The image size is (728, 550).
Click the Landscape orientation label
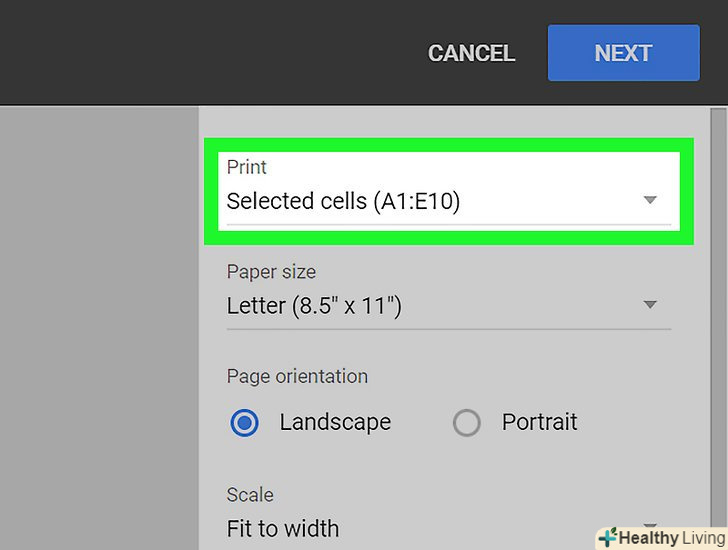[335, 422]
